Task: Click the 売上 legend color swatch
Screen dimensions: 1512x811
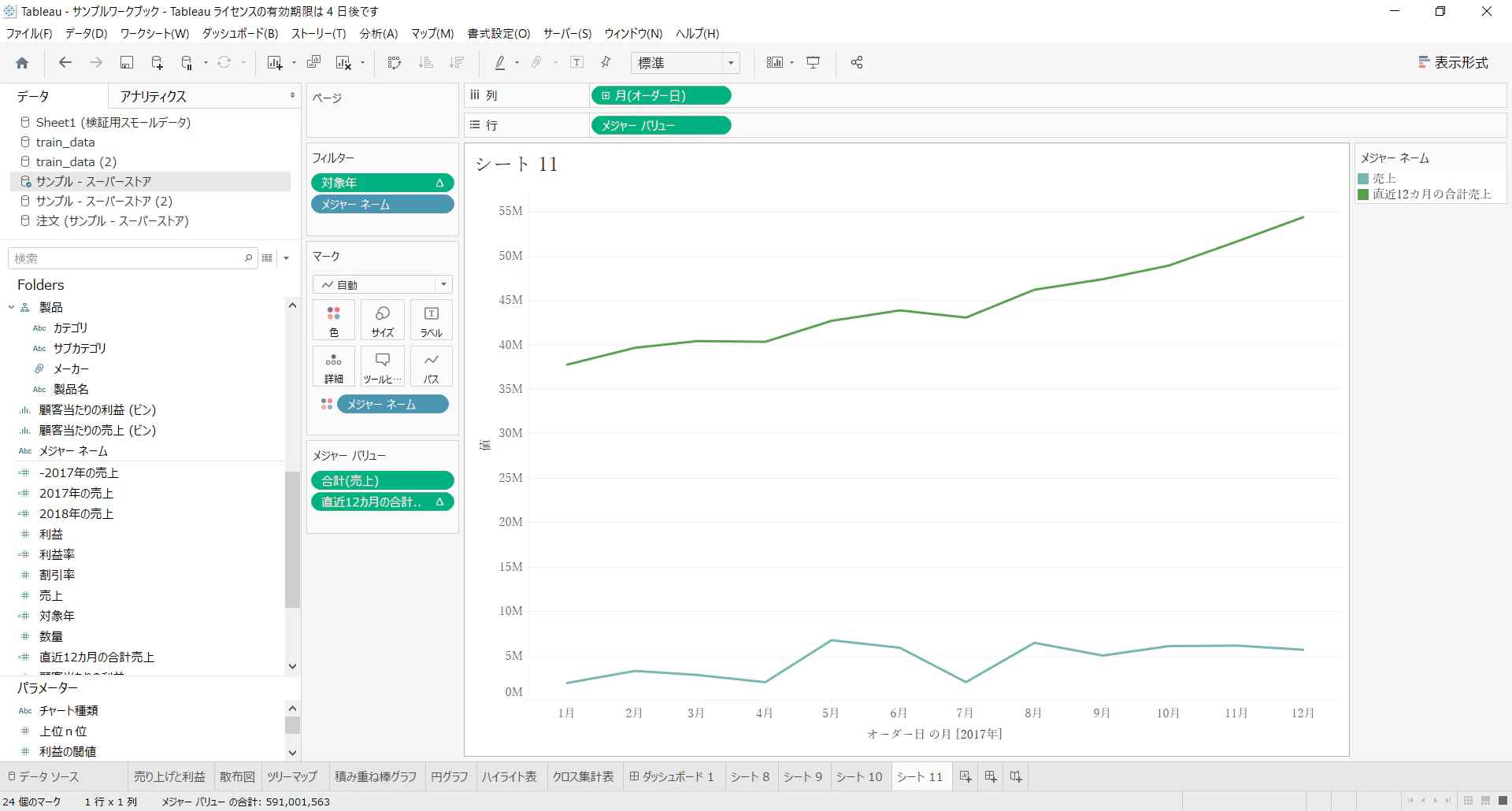Action: point(1363,179)
